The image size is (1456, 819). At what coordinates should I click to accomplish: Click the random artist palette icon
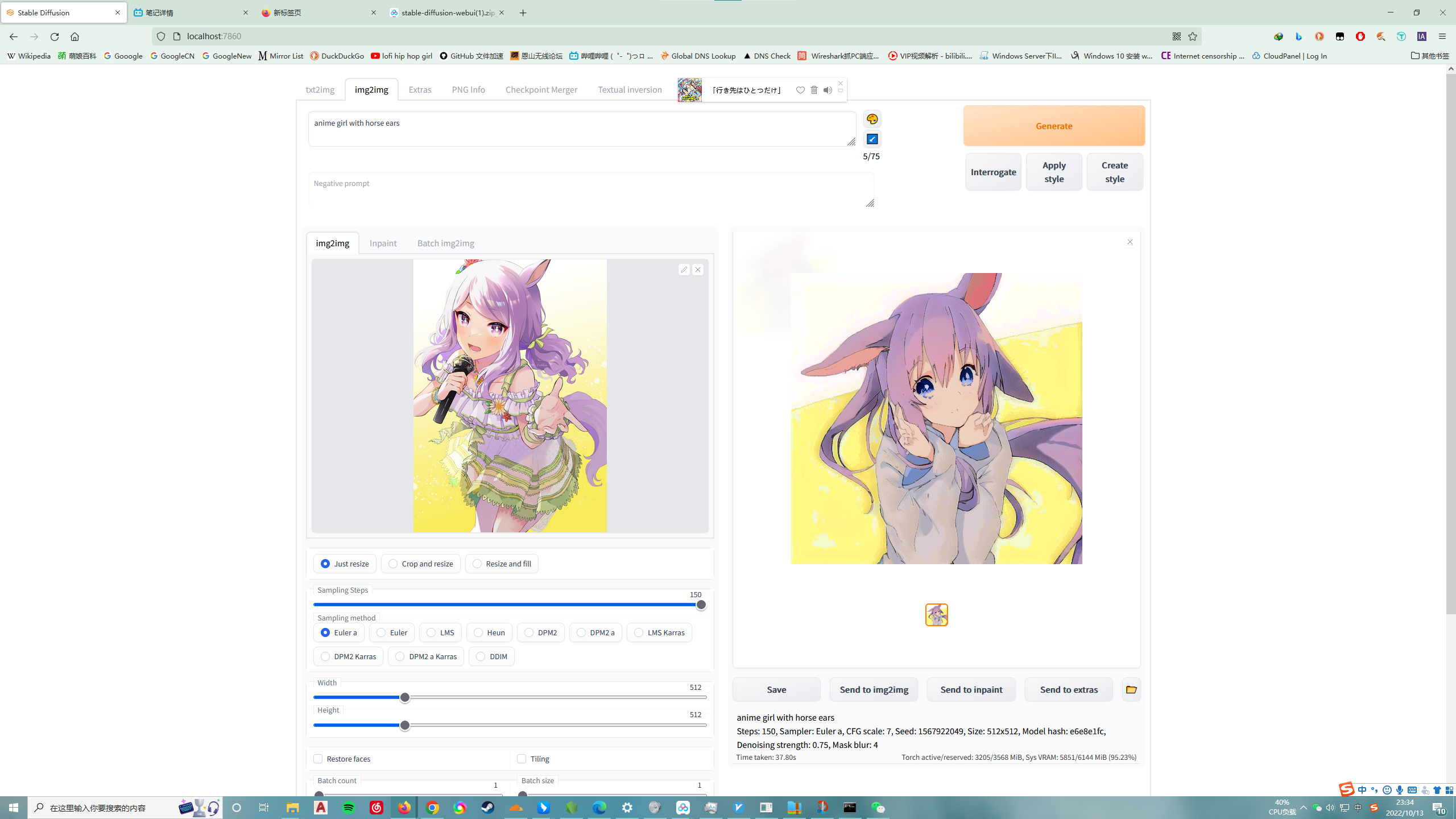[x=872, y=119]
